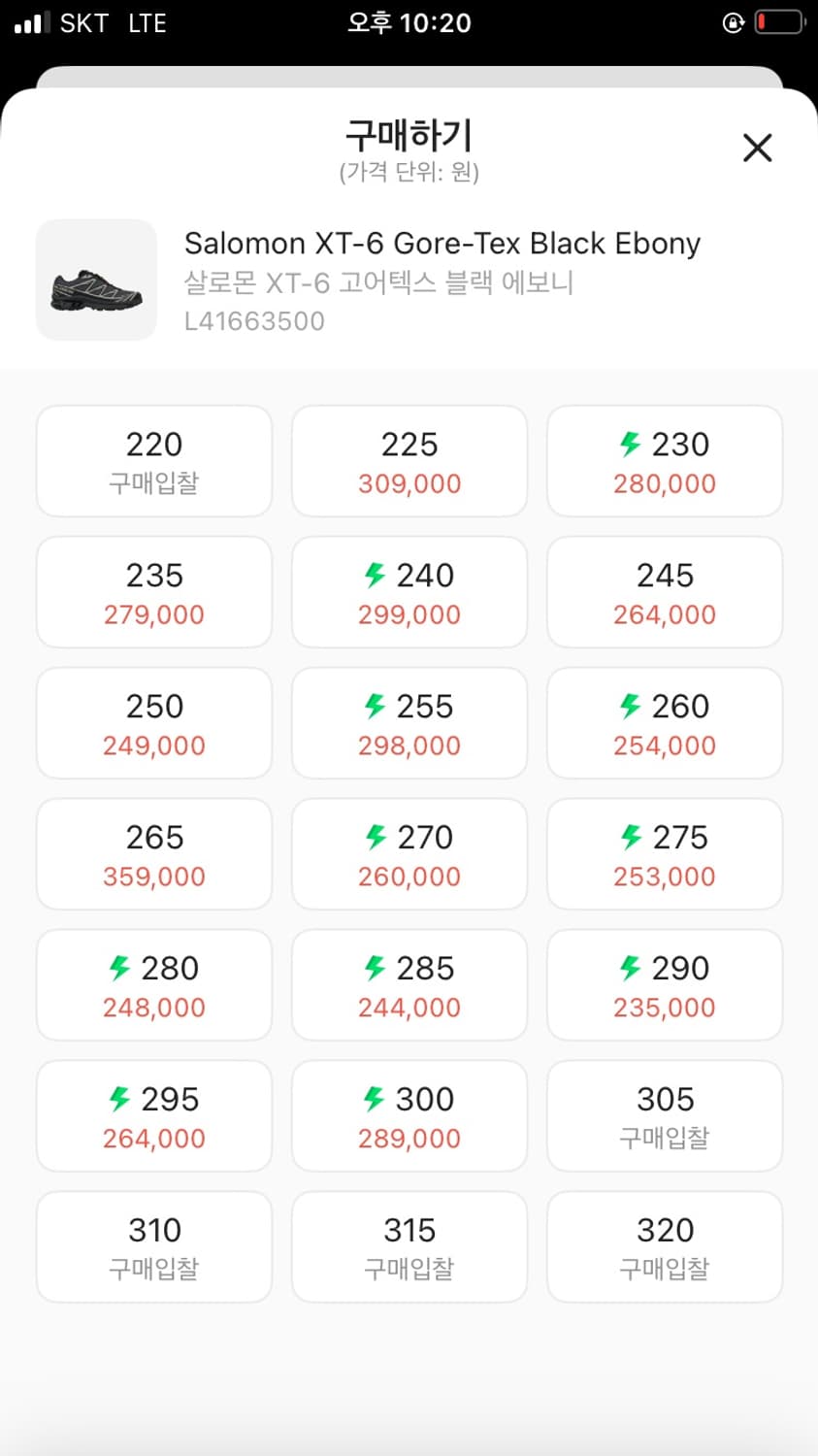Select size 220 purchase bid option
The height and width of the screenshot is (1456, 818).
[154, 461]
